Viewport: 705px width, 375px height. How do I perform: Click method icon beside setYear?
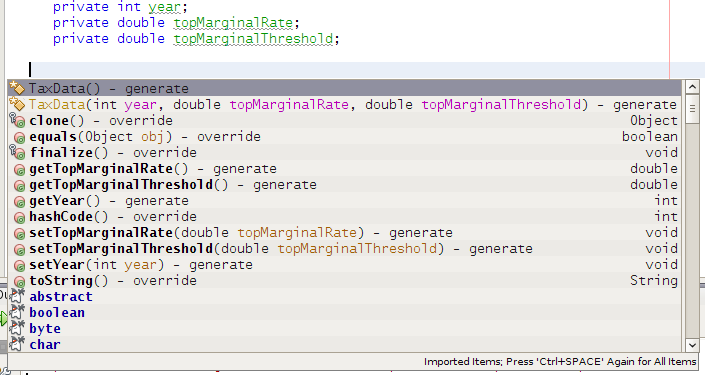tap(19, 266)
